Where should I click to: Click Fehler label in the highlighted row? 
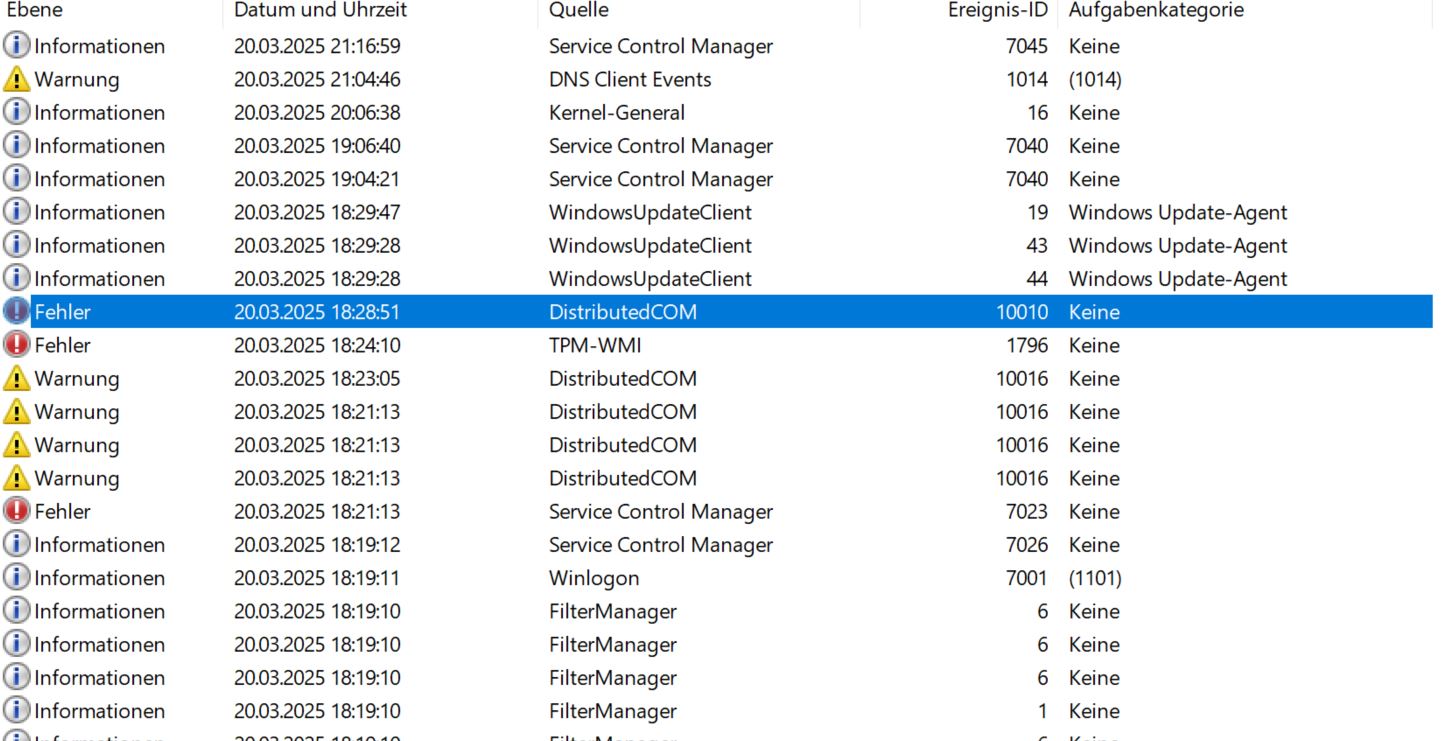click(62, 312)
